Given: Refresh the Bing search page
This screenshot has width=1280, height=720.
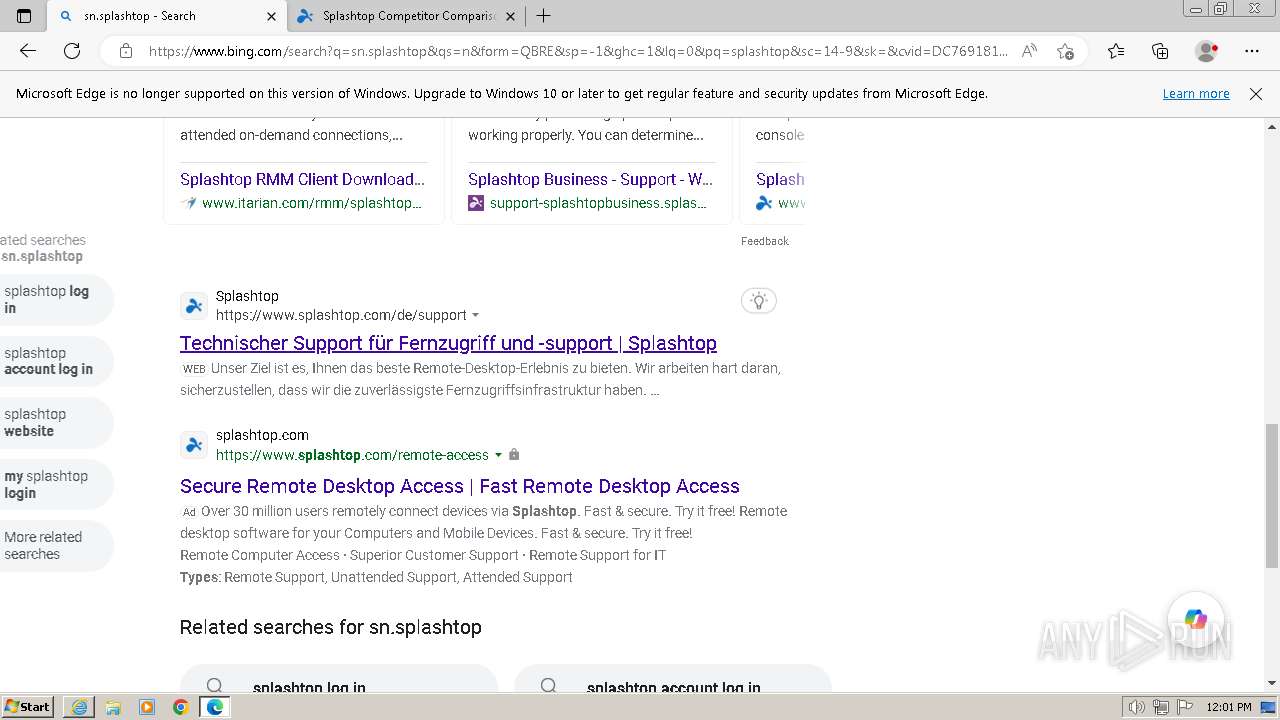Looking at the screenshot, I should 72,51.
